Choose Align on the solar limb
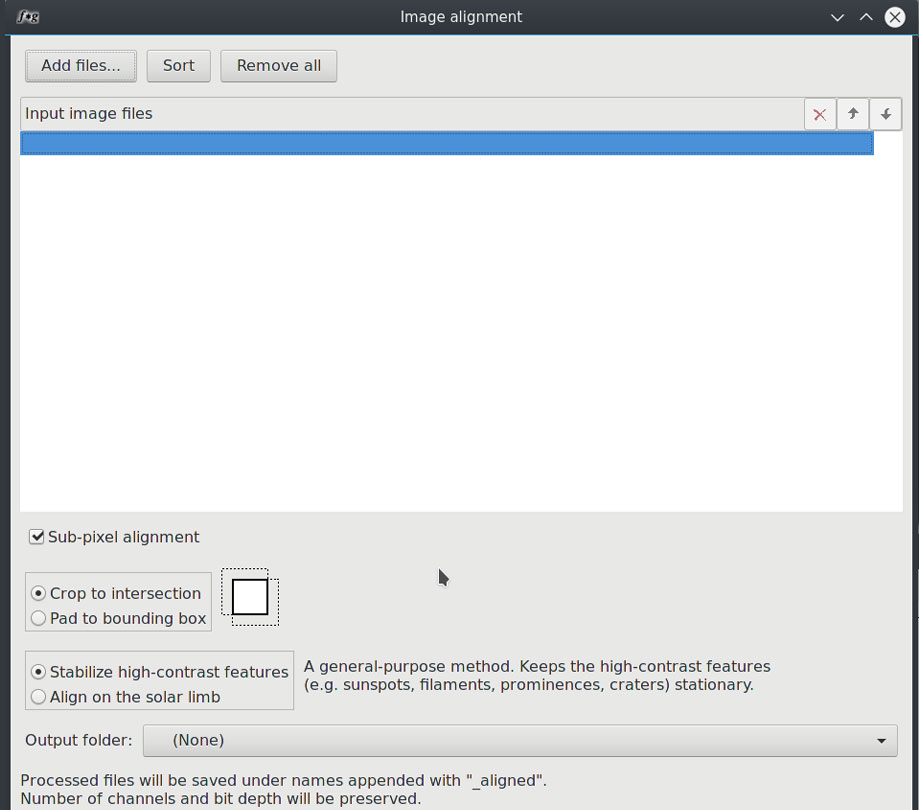This screenshot has height=810, width=919. pos(125,697)
